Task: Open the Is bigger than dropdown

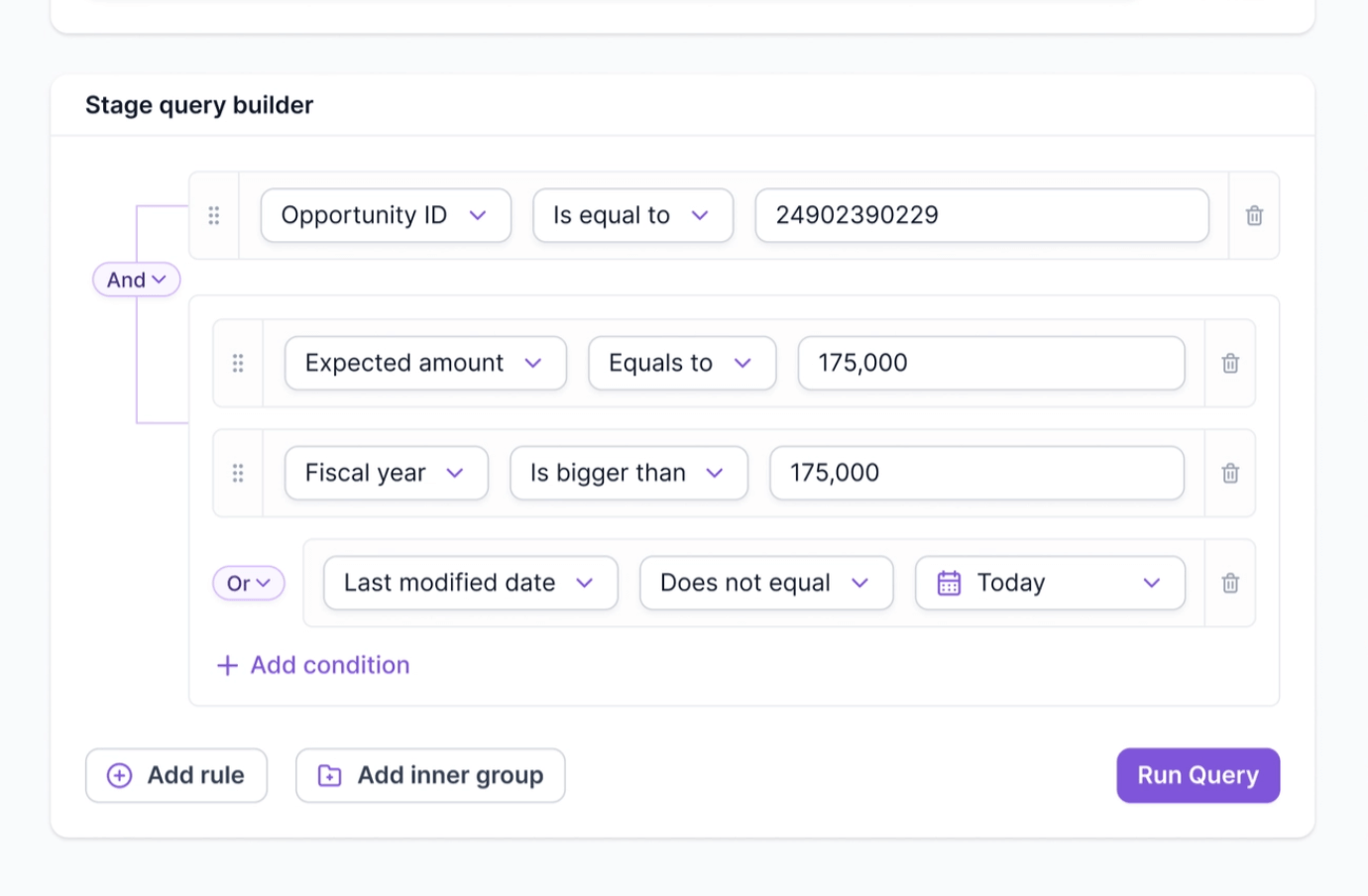Action: pos(627,473)
